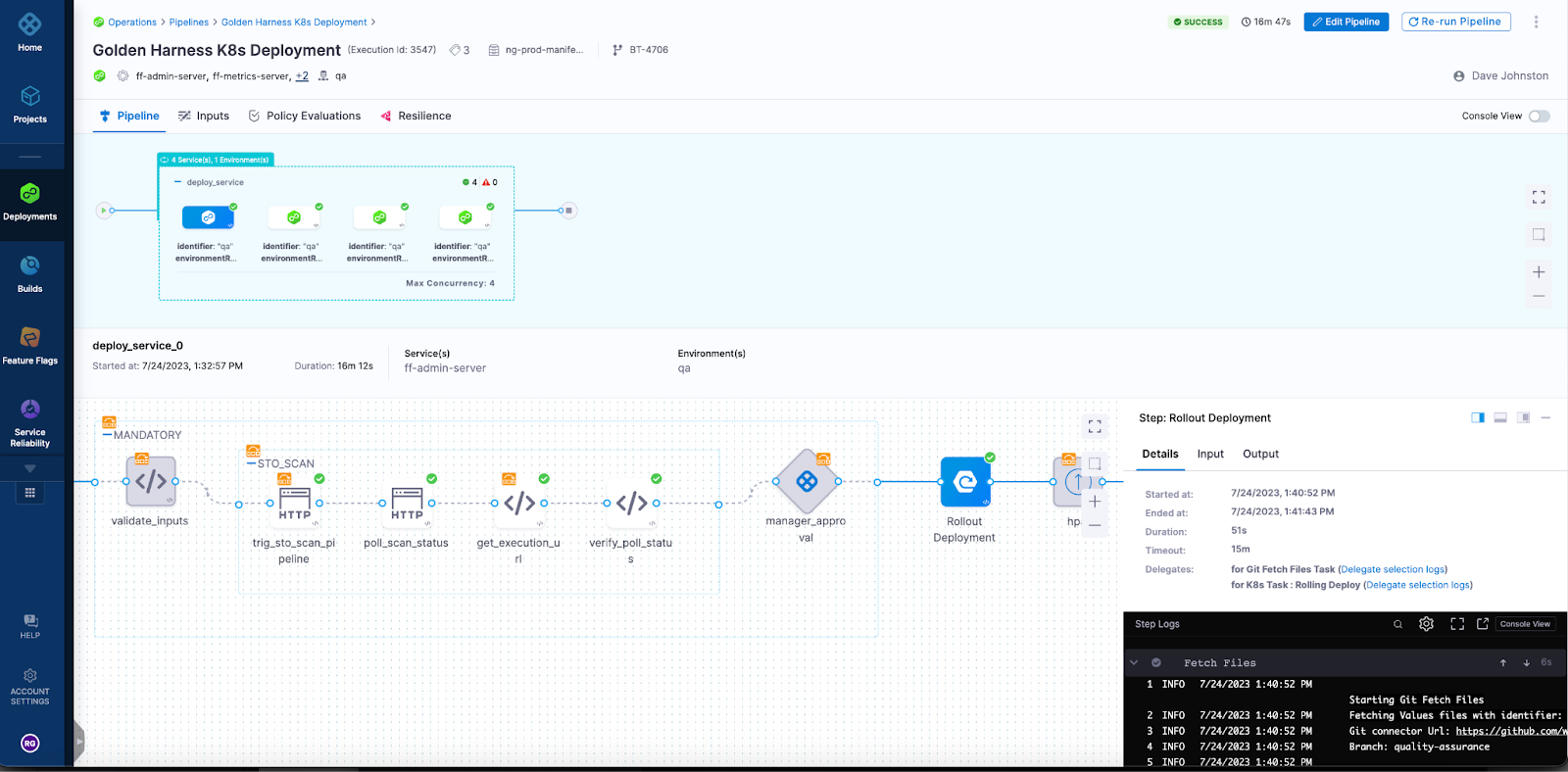Collapse the deploy_service stage group
Viewport: 1568px width, 772px height.
click(177, 182)
